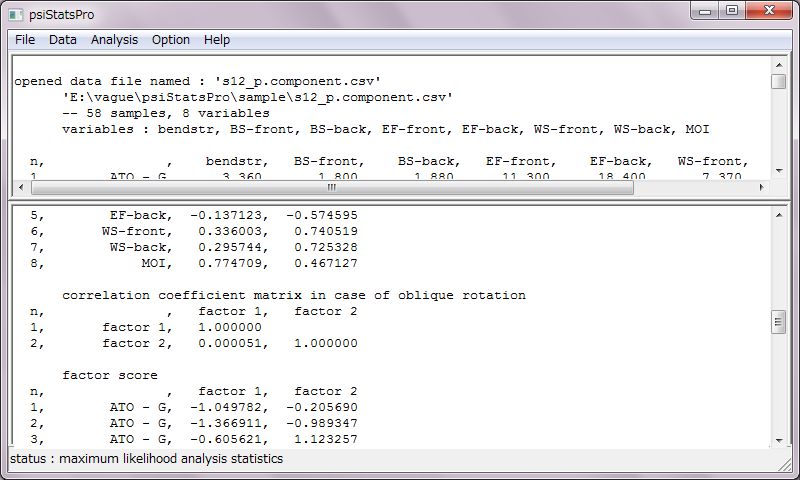Click the value 0.740519
The image size is (800, 480).
coord(326,232)
